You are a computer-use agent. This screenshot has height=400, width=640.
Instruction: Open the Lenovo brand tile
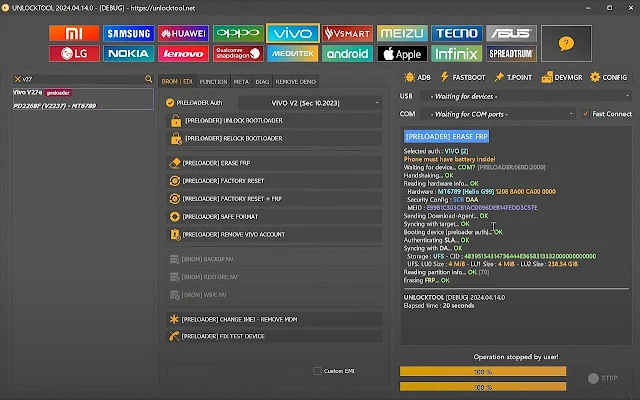click(183, 53)
